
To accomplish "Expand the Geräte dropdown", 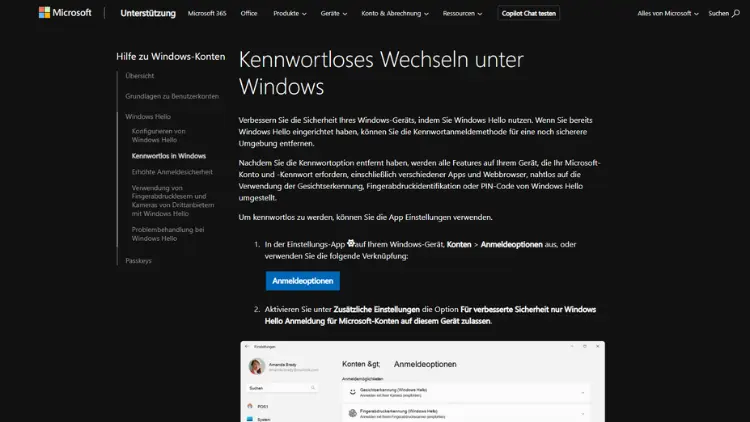I will click(x=334, y=13).
